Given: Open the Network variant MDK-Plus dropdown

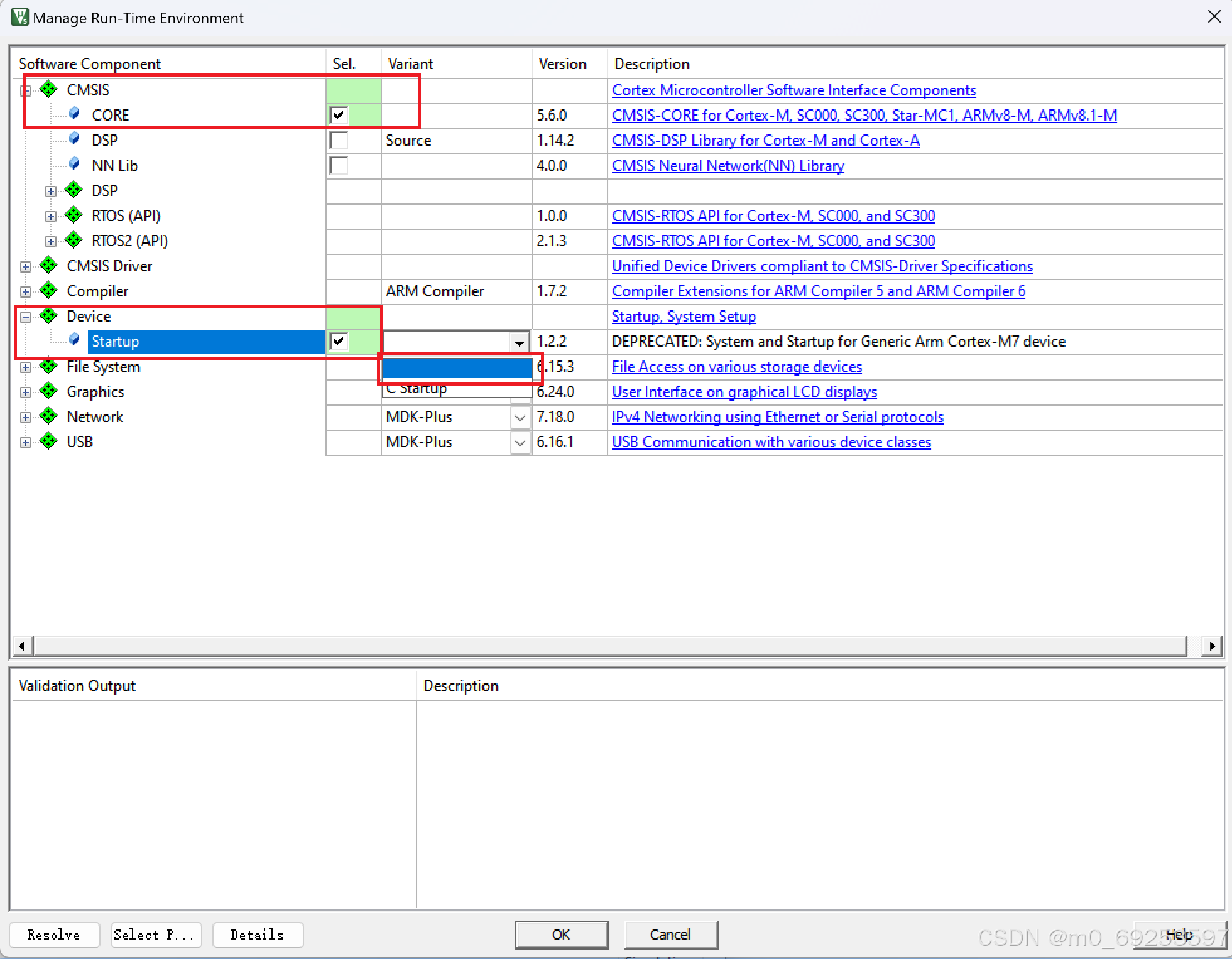Looking at the screenshot, I should [520, 417].
